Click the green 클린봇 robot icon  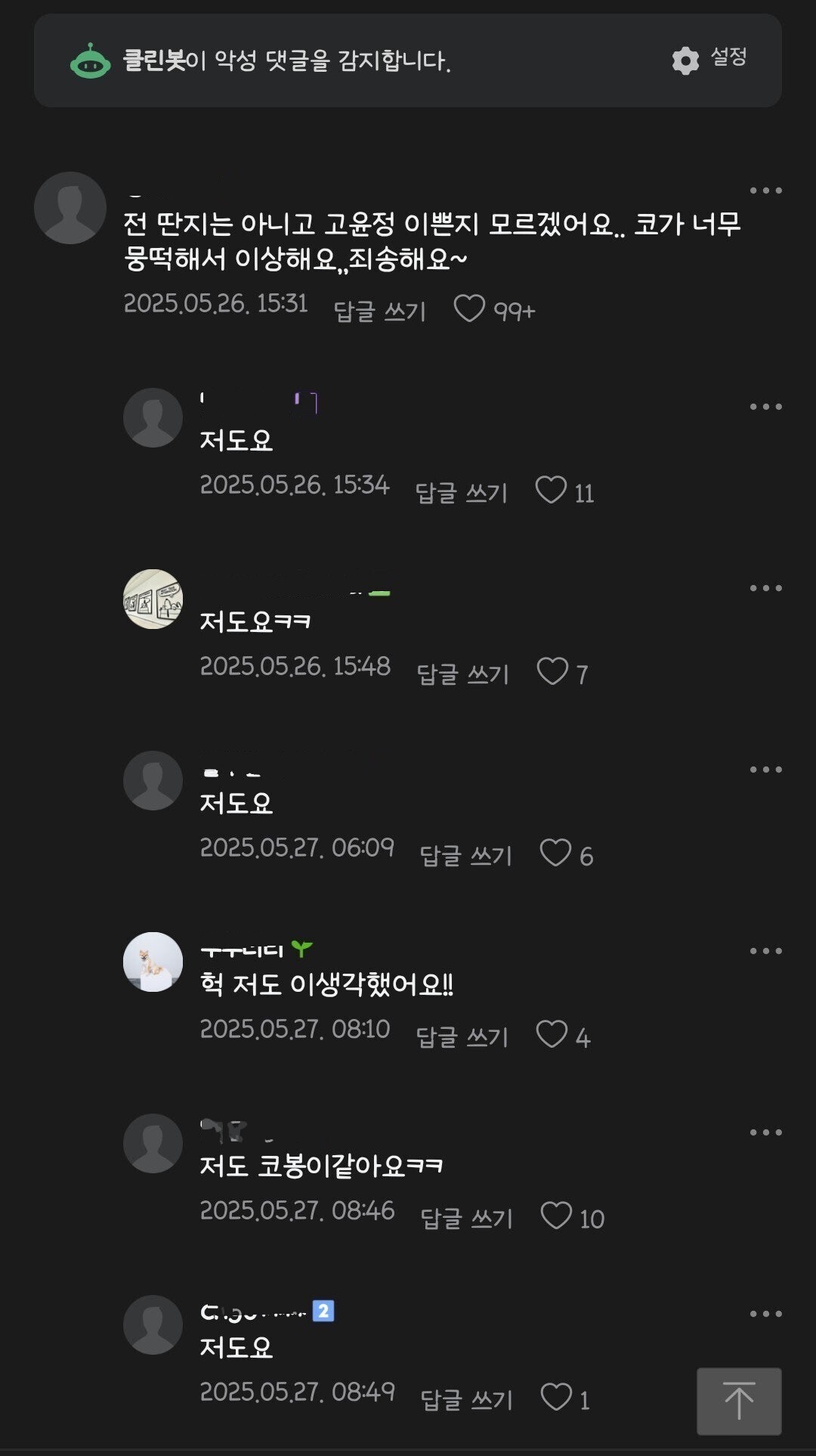91,60
